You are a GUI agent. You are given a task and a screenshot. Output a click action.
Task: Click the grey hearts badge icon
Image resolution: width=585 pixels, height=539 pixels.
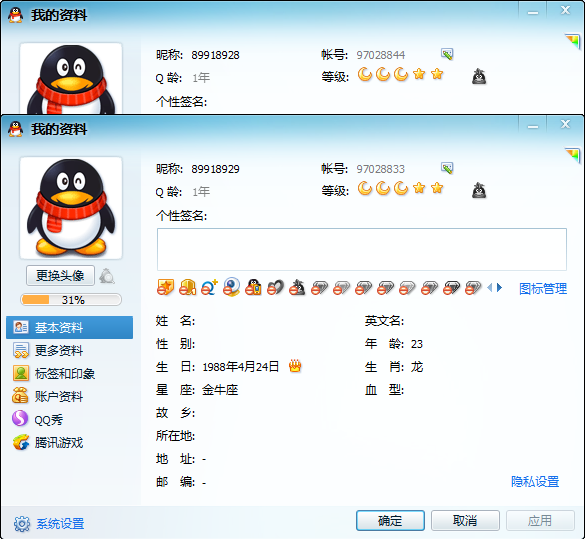click(x=275, y=288)
